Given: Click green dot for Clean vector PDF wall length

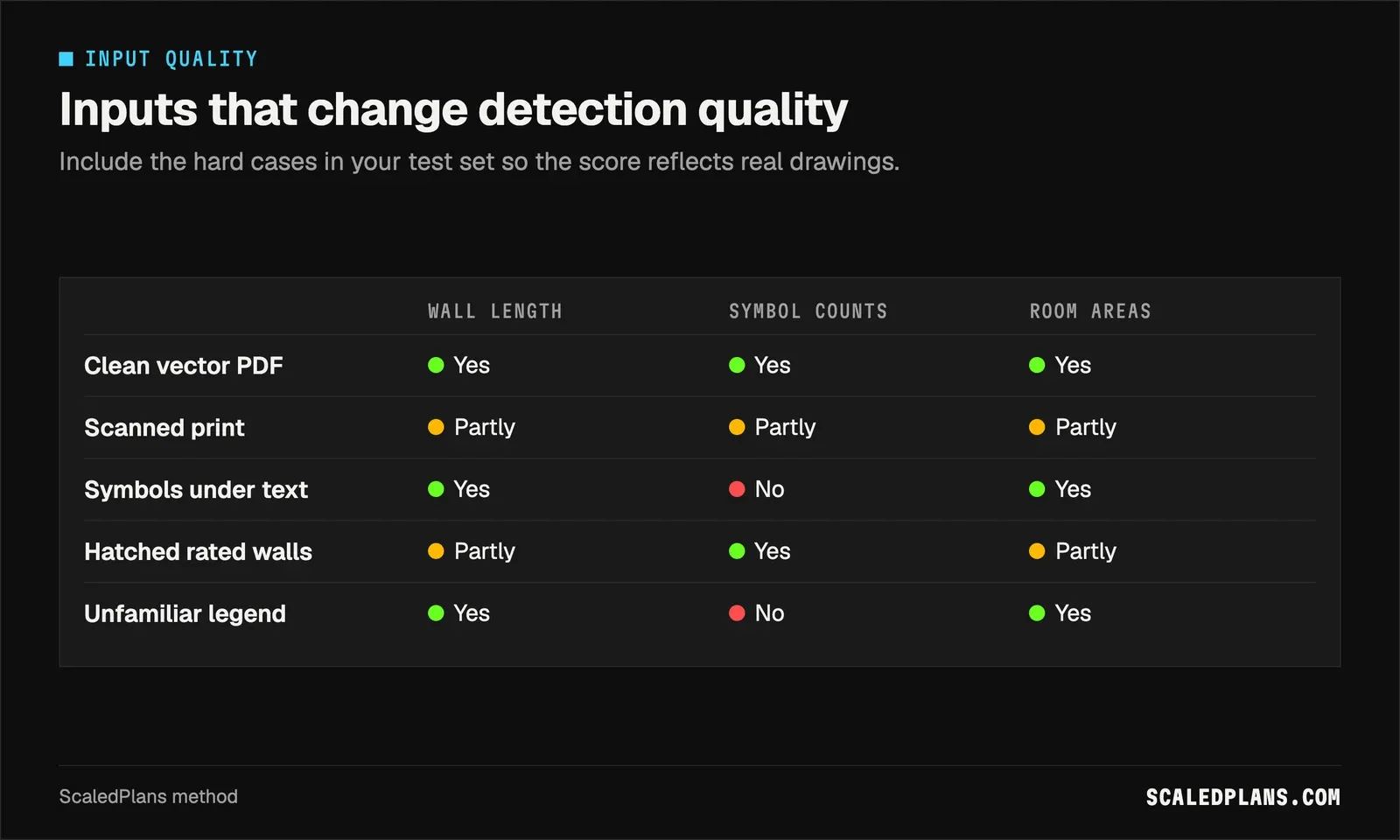Looking at the screenshot, I should tap(436, 365).
